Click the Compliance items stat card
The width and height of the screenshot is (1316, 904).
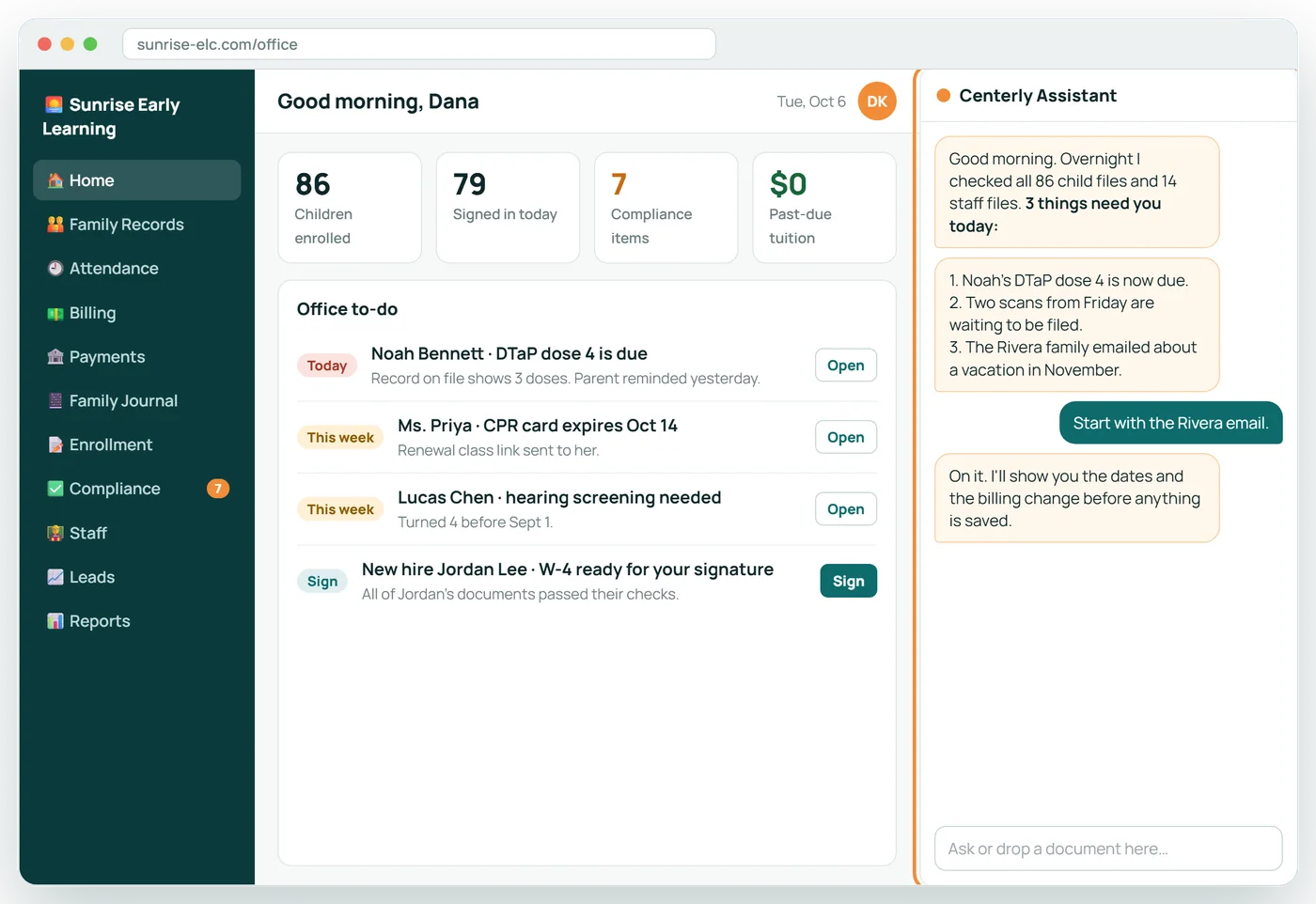click(x=666, y=208)
